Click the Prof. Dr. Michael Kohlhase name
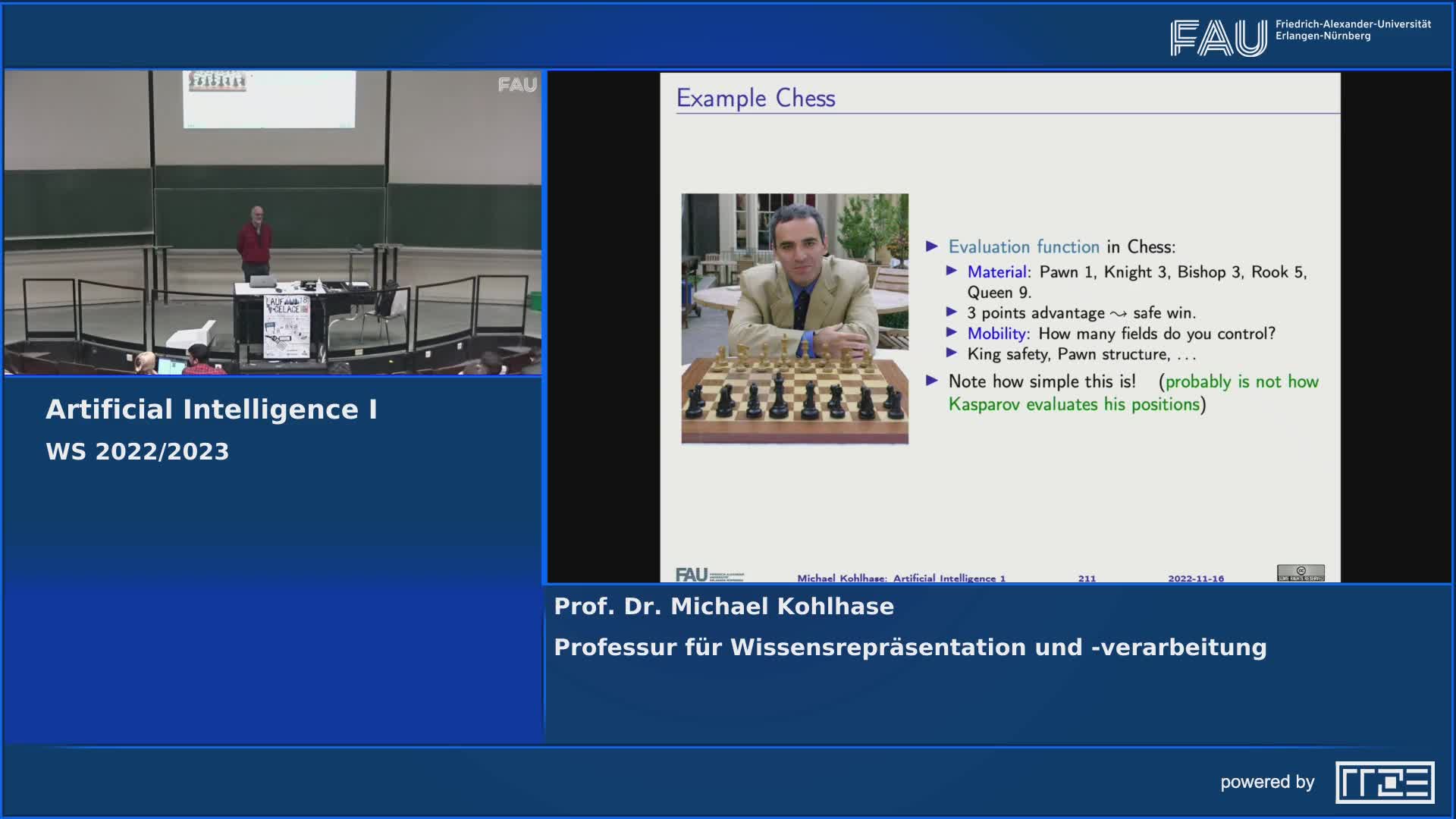1456x819 pixels. pos(723,607)
